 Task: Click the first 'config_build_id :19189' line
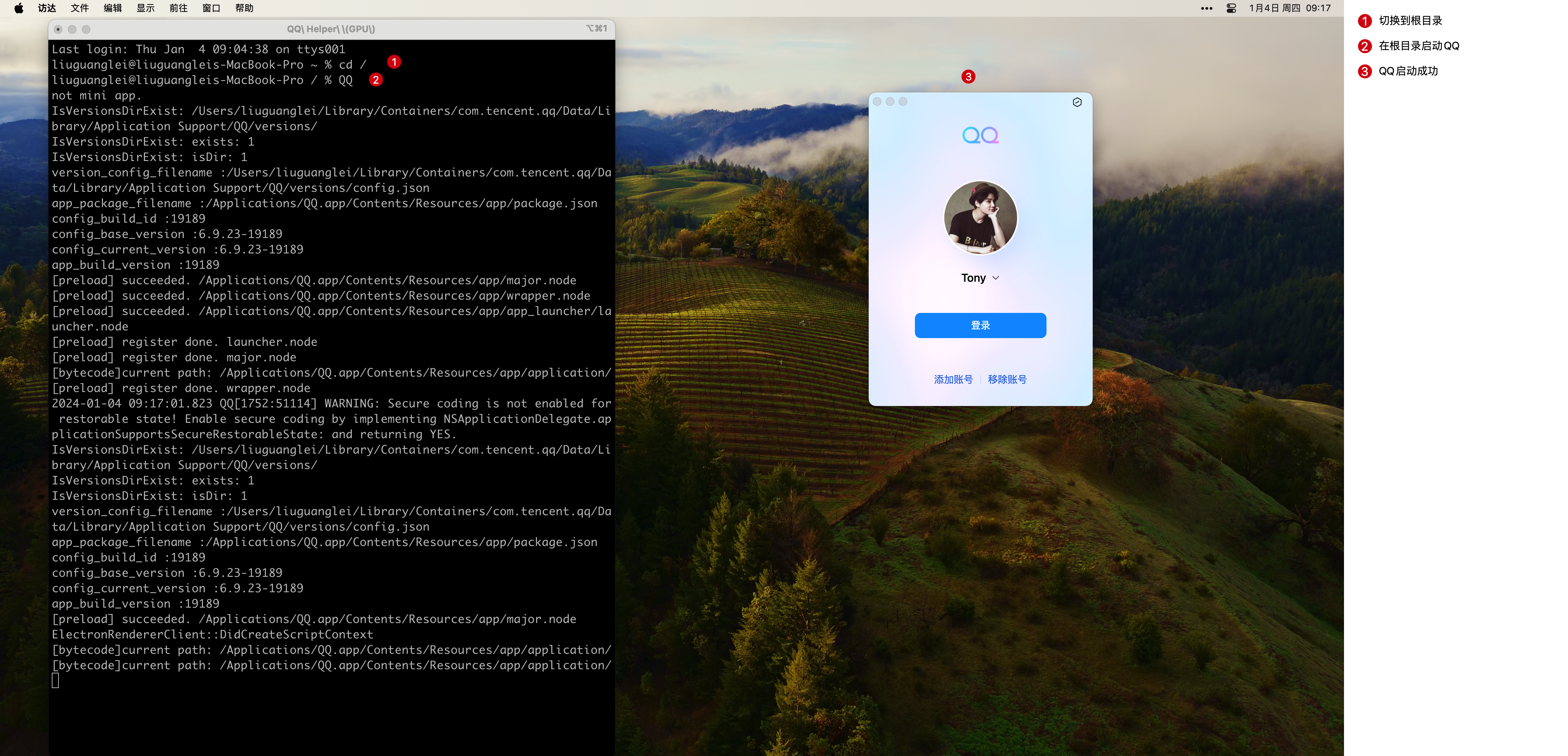(128, 218)
